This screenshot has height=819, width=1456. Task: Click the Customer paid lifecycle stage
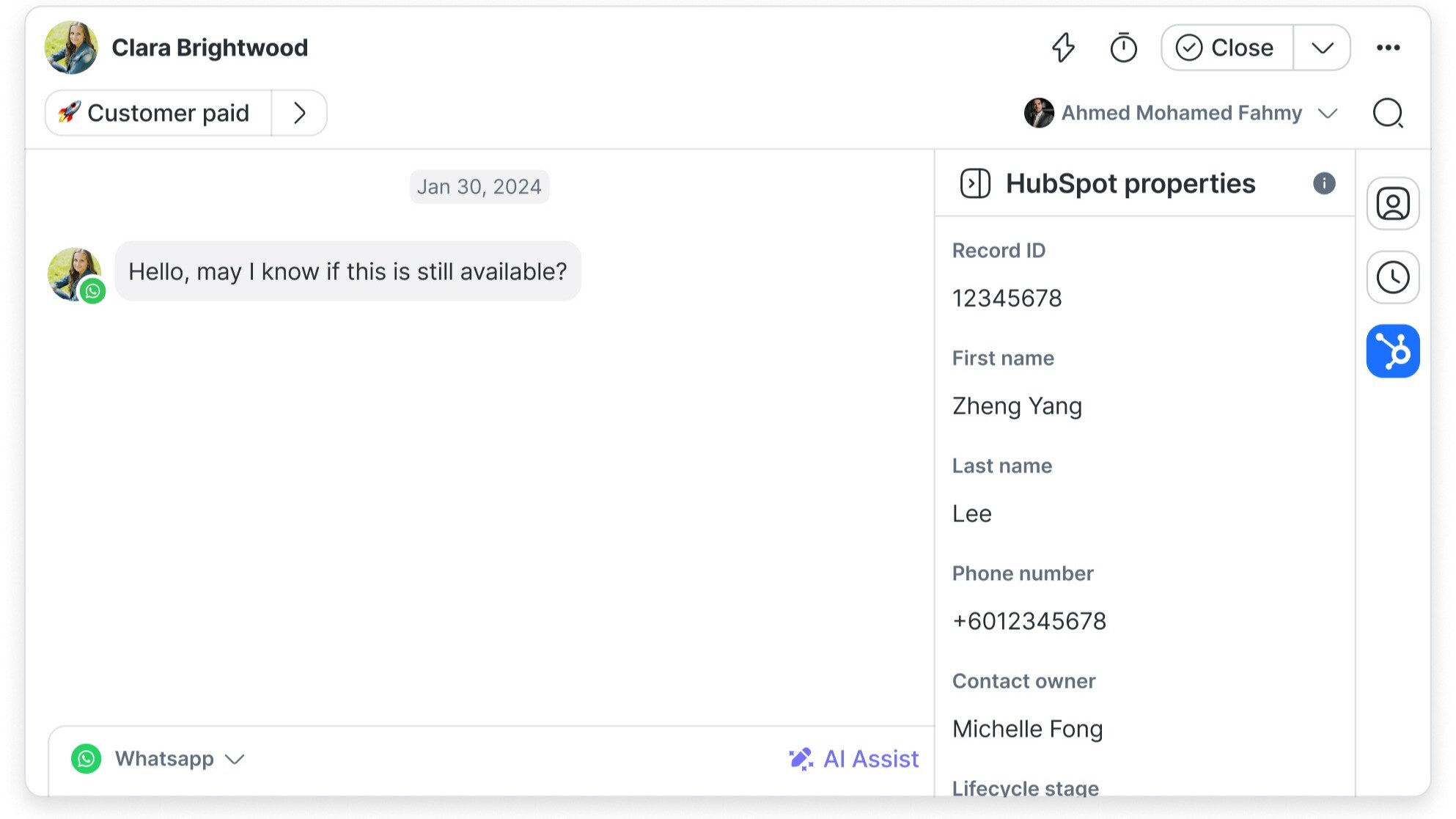[158, 114]
